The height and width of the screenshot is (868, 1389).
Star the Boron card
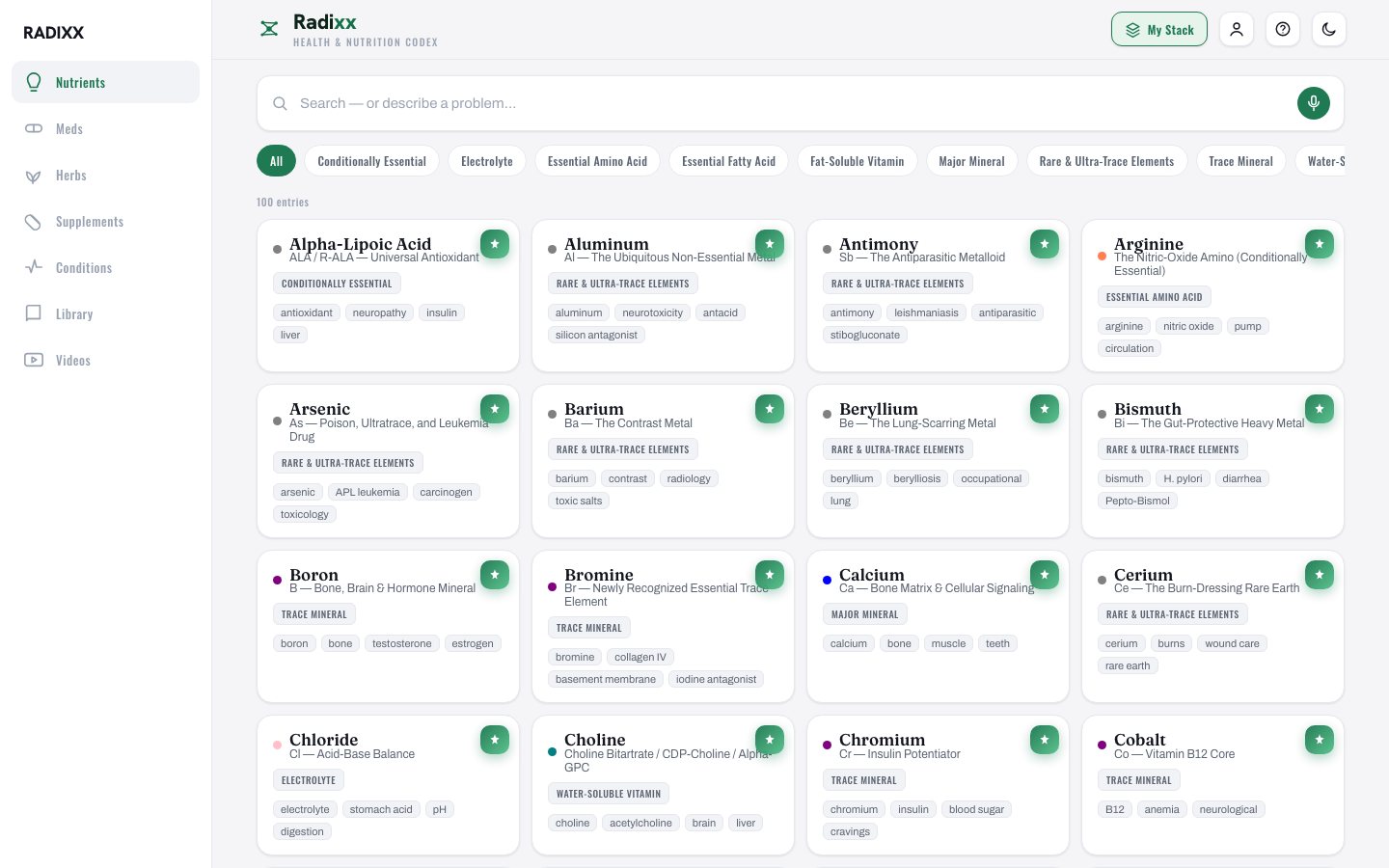(x=495, y=575)
